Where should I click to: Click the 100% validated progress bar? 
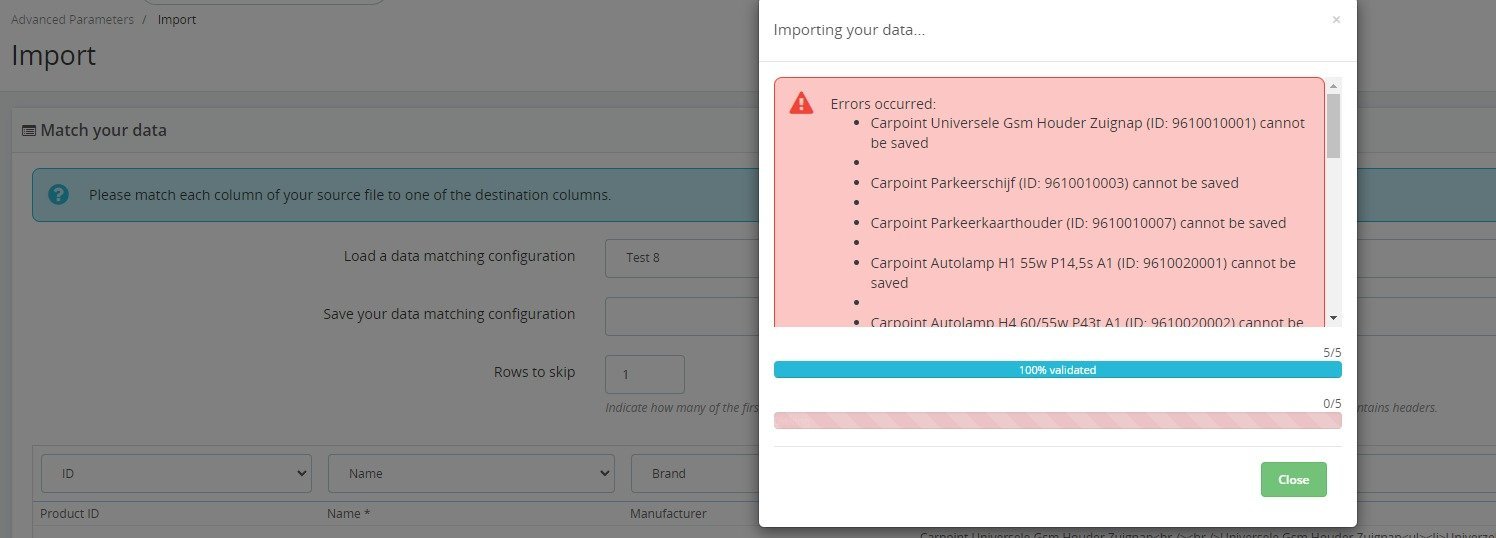[1057, 370]
